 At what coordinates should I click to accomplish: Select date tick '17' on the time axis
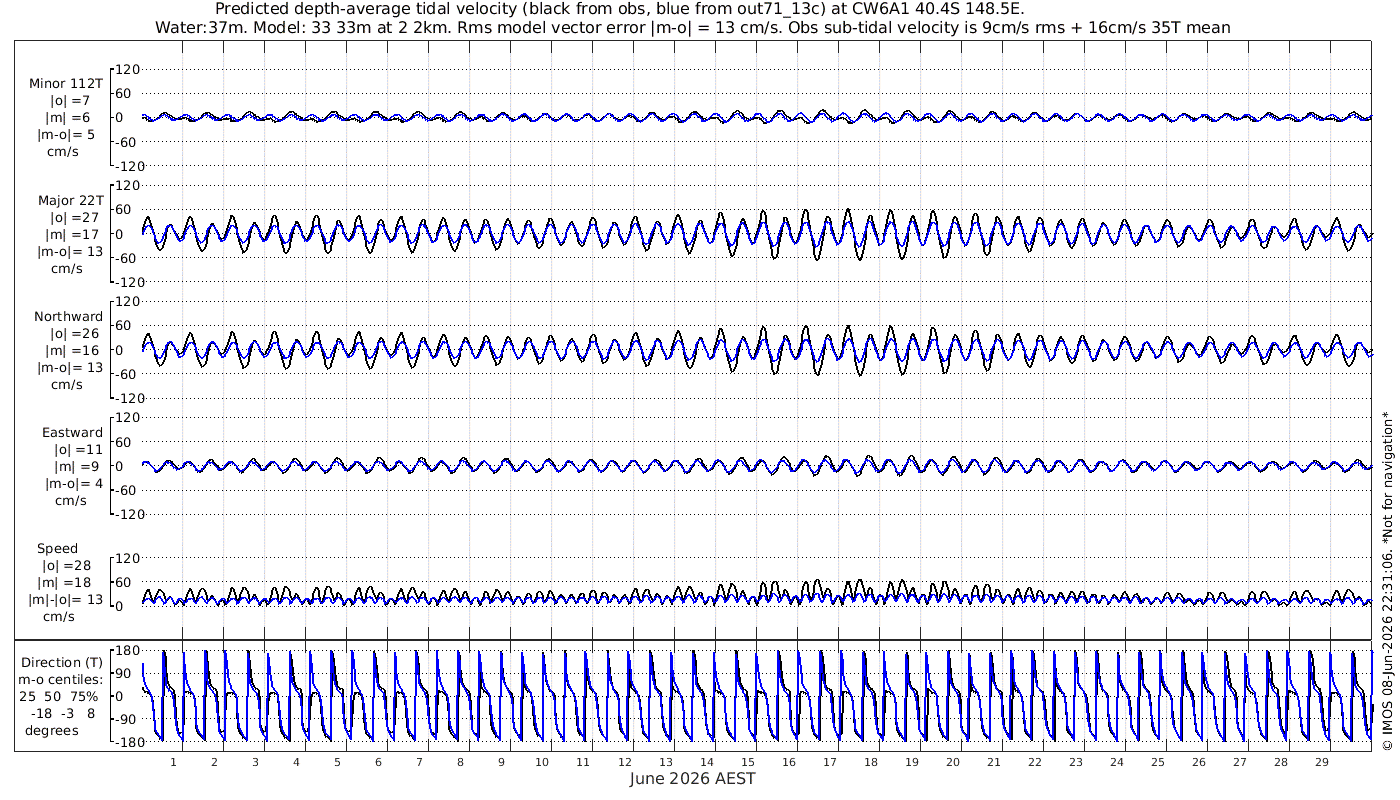(830, 761)
